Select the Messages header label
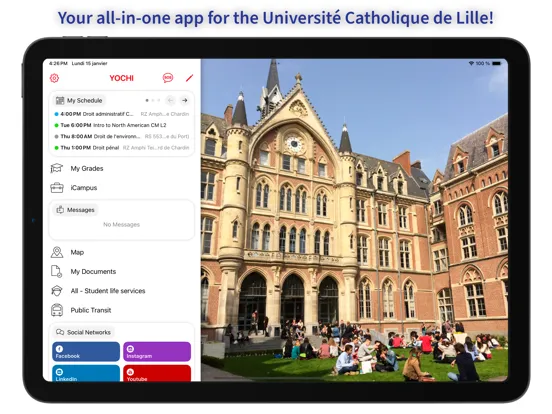Image resolution: width=552 pixels, height=414 pixels. (x=81, y=210)
